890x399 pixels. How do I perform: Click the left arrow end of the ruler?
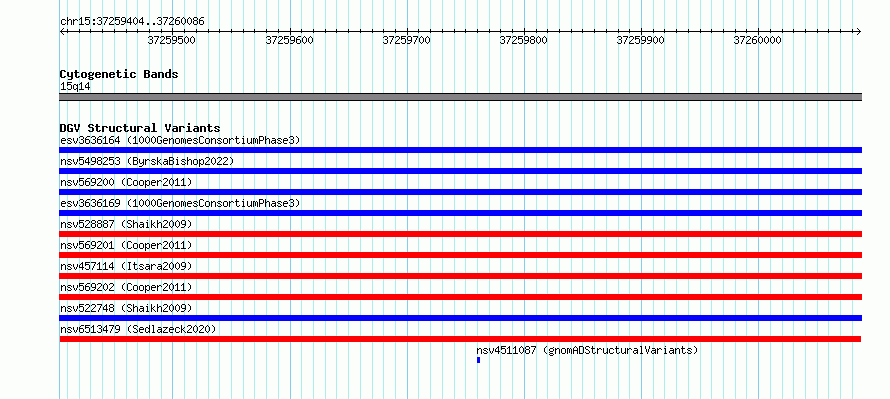click(62, 31)
